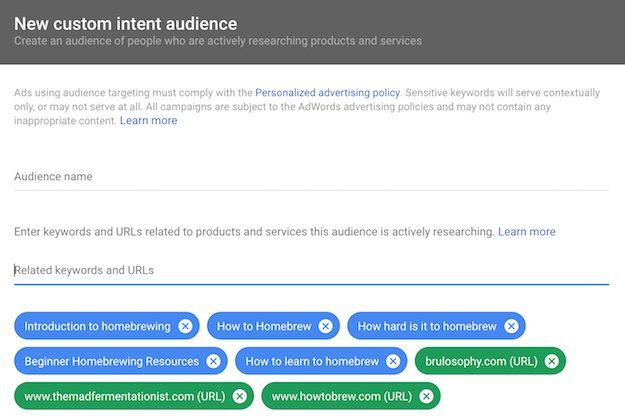Open Learn more beside keywords instructions

(x=526, y=231)
